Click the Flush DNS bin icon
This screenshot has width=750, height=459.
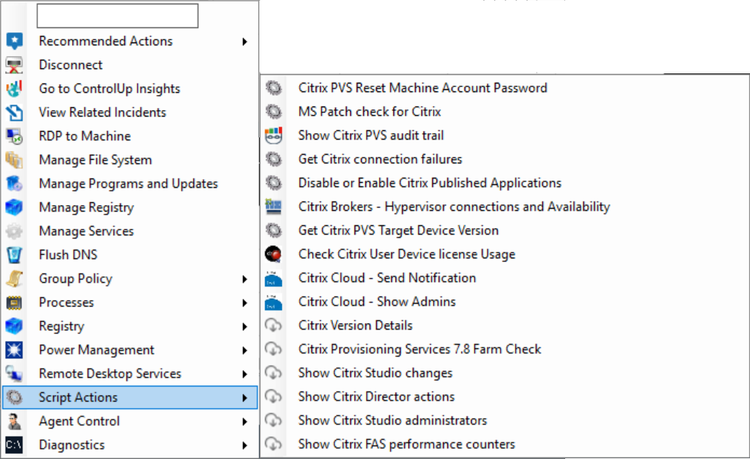[14, 255]
